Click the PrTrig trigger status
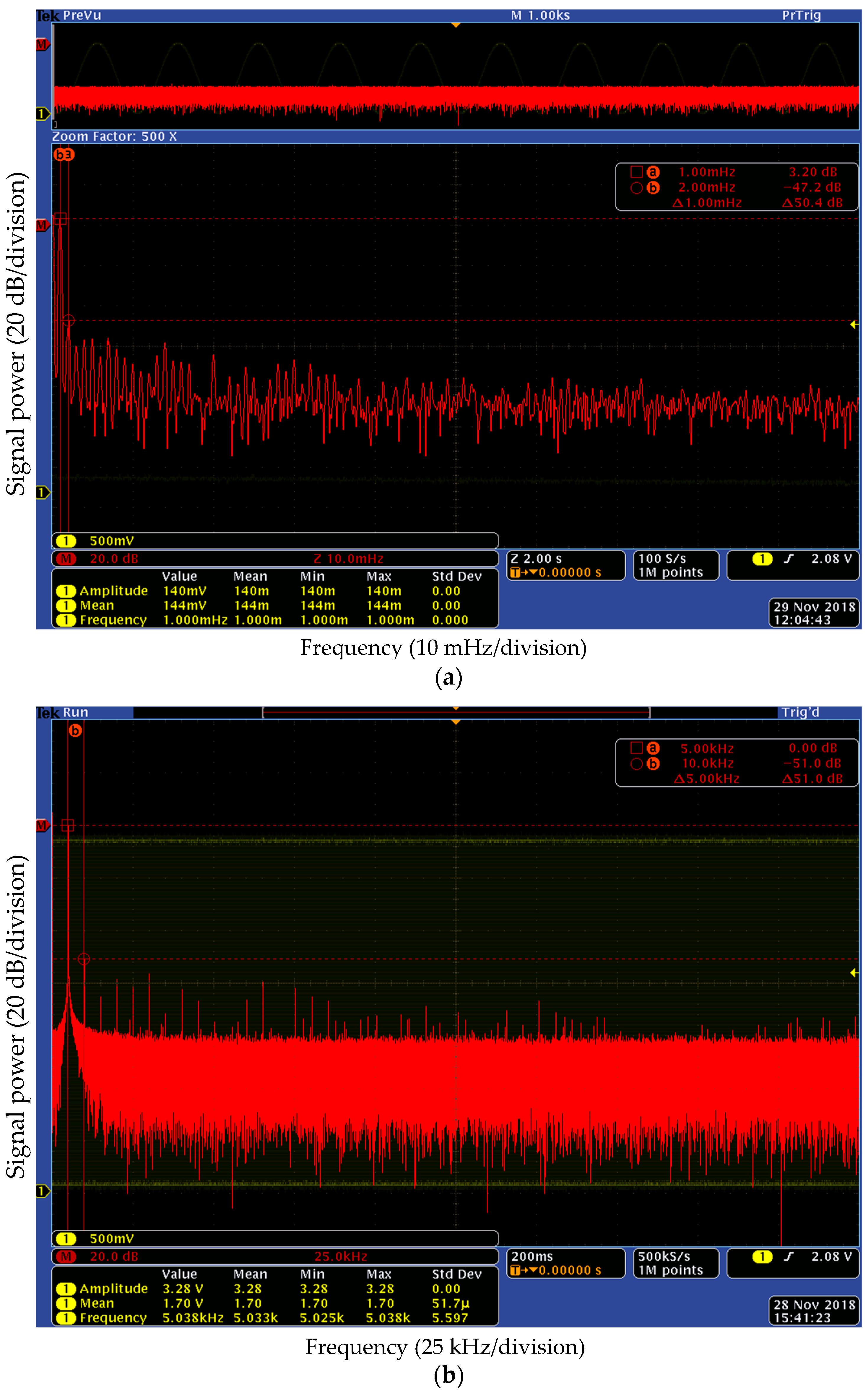Image resolution: width=868 pixels, height=1393 pixels. point(802,15)
